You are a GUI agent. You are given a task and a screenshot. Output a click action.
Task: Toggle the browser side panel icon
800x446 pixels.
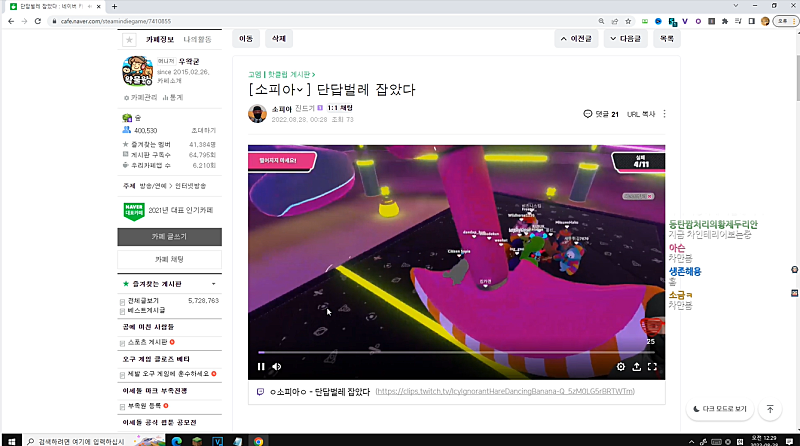pyautogui.click(x=752, y=21)
